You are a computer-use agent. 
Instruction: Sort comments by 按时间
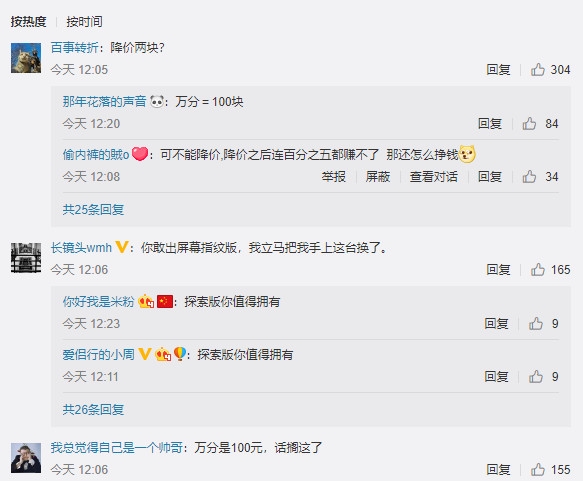[84, 22]
